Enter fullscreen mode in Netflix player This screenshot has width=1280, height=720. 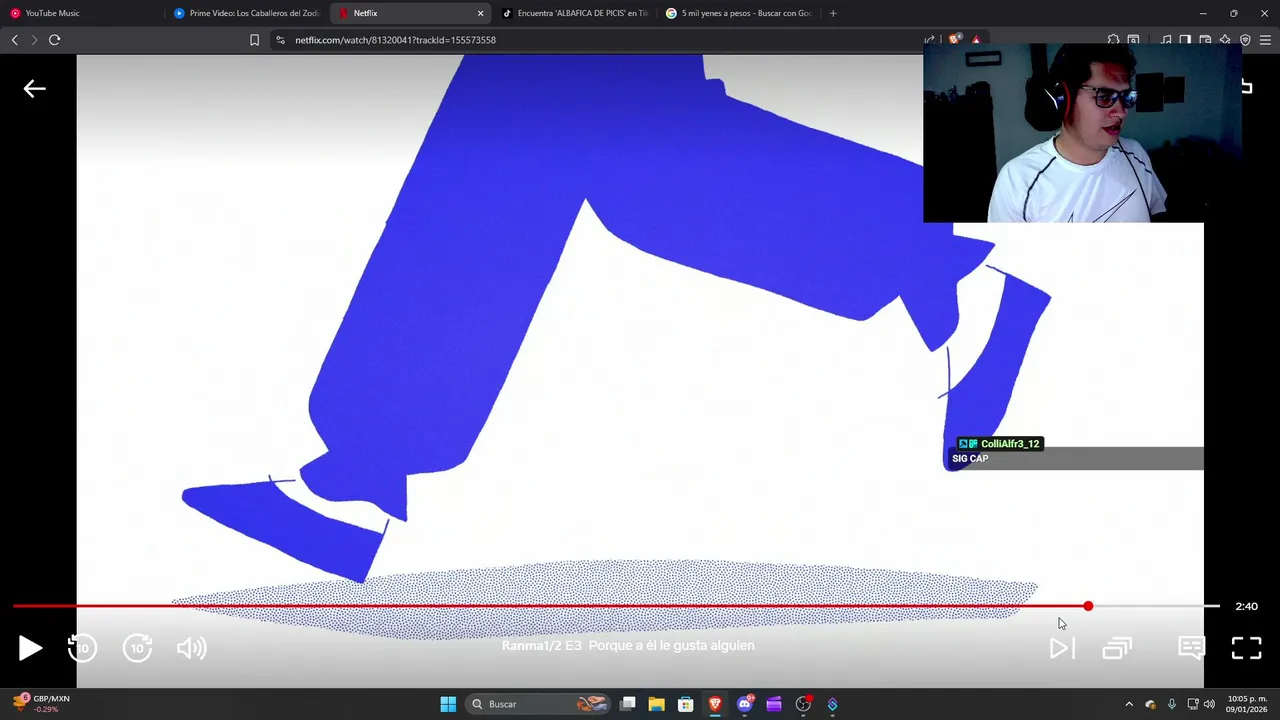(x=1246, y=648)
